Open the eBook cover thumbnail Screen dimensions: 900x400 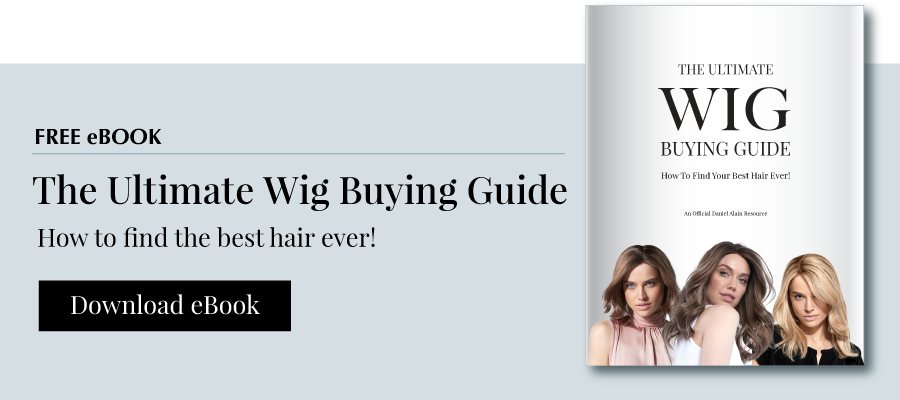(x=724, y=185)
